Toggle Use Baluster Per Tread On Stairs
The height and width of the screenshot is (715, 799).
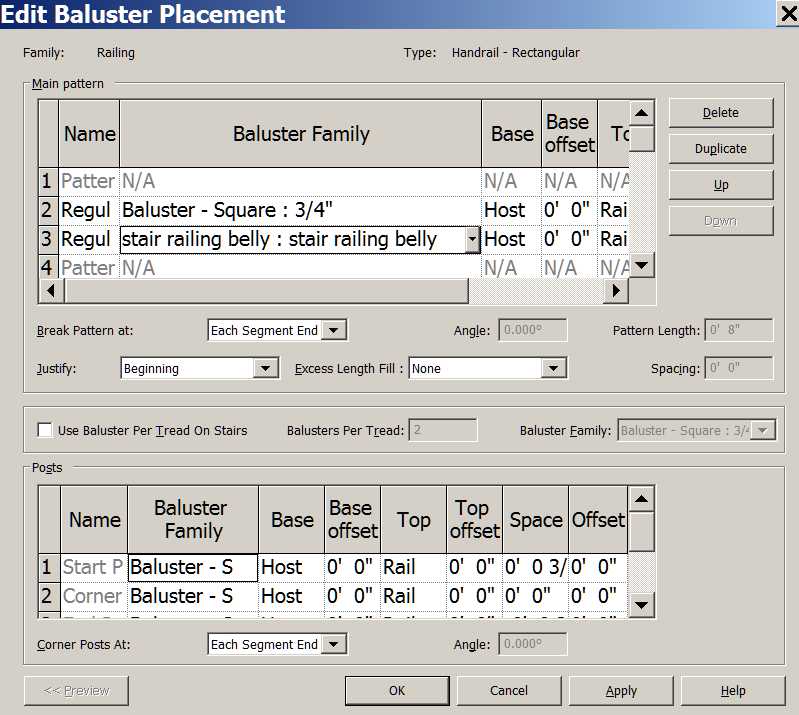click(45, 431)
